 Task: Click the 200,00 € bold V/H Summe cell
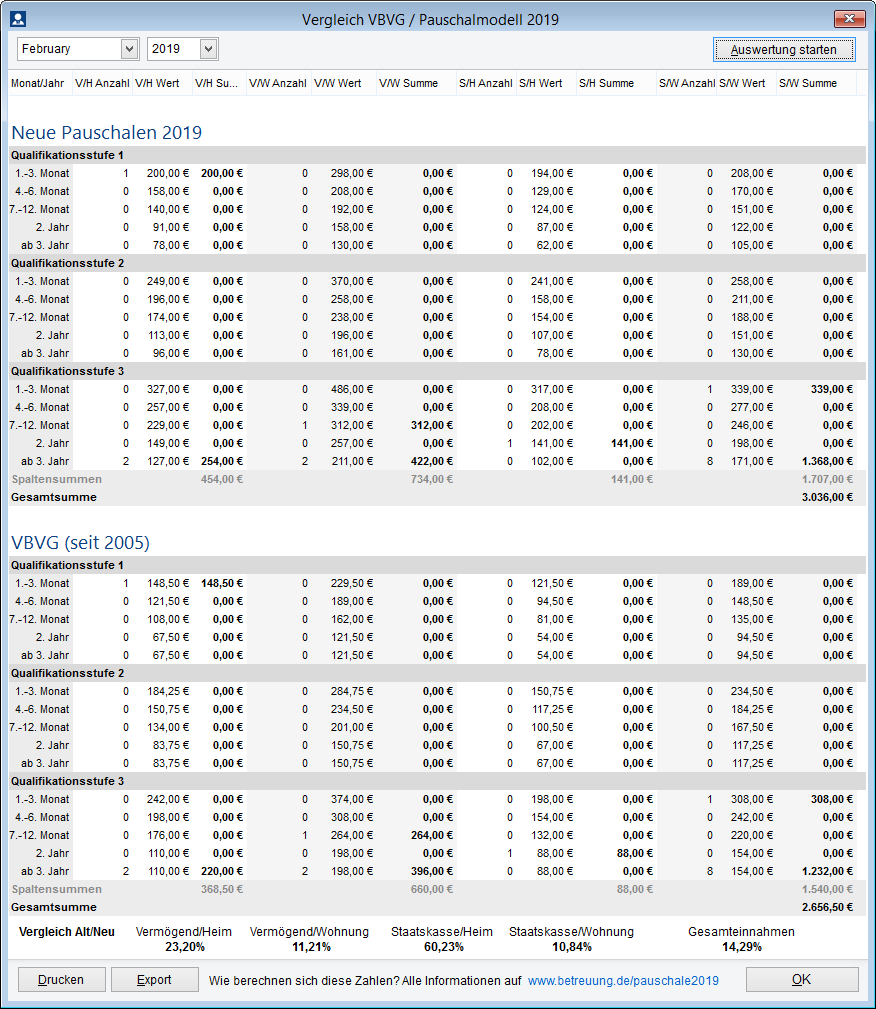(221, 173)
